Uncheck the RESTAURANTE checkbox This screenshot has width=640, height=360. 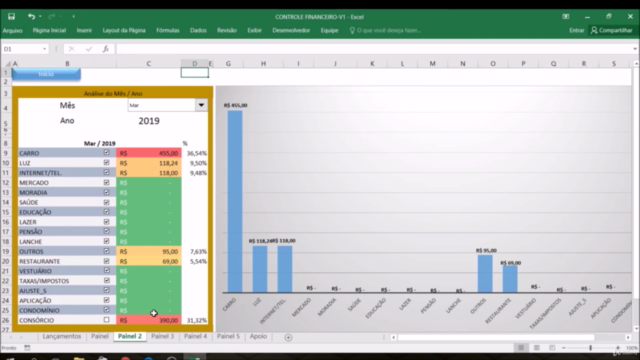tap(107, 261)
